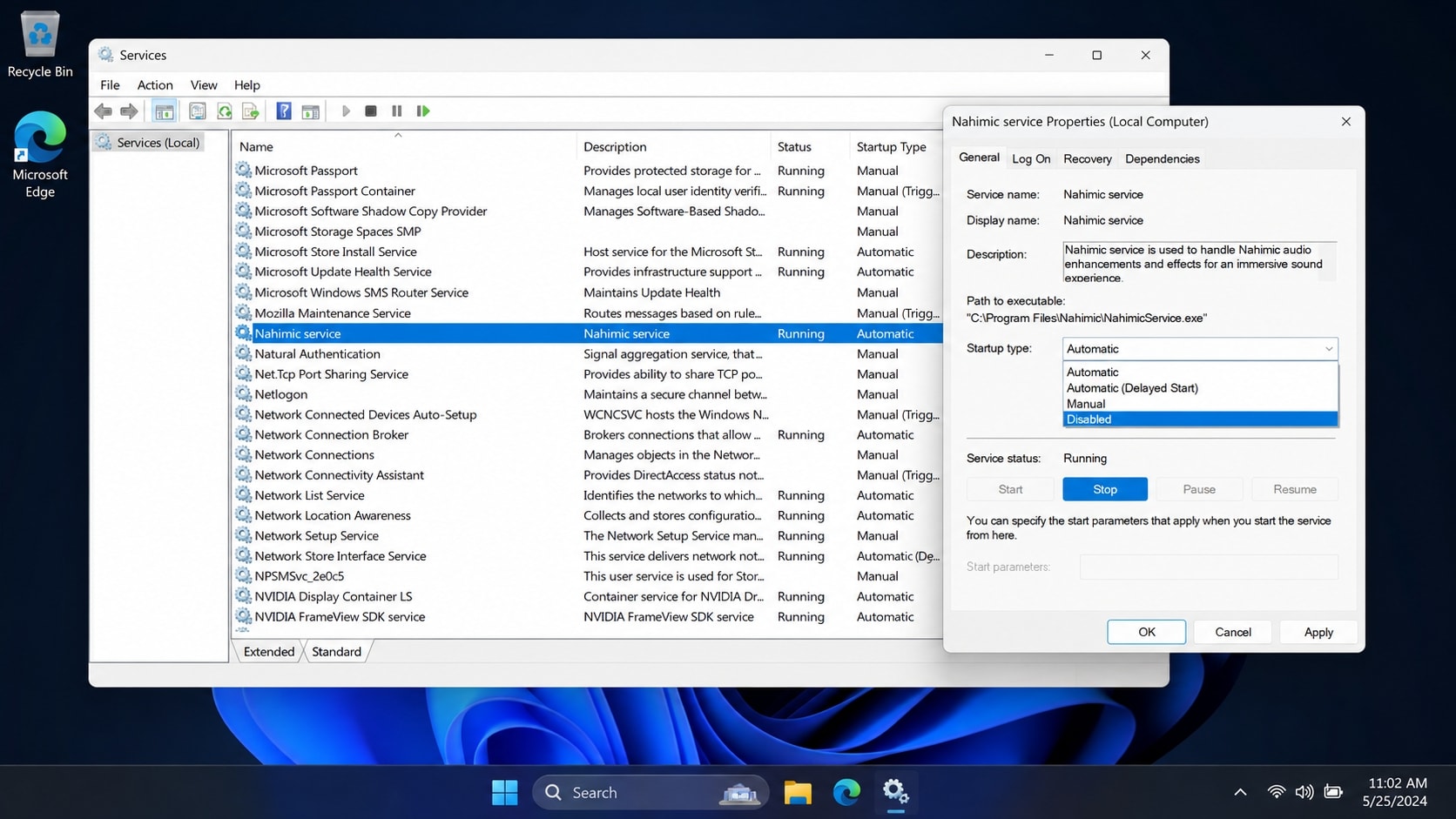Click Apply in Properties dialog
This screenshot has height=819, width=1456.
tap(1318, 632)
